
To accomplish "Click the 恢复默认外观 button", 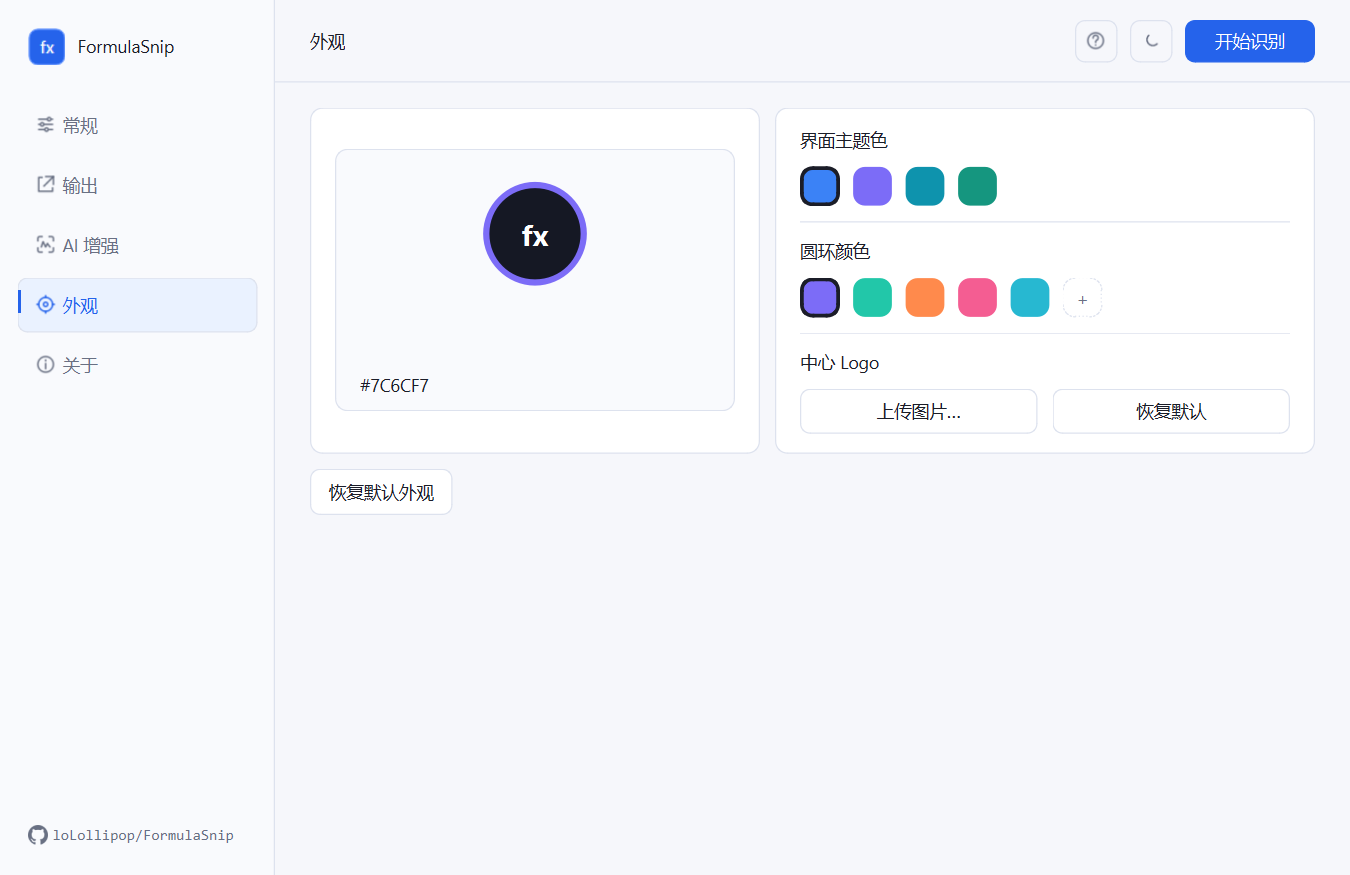I will click(381, 492).
